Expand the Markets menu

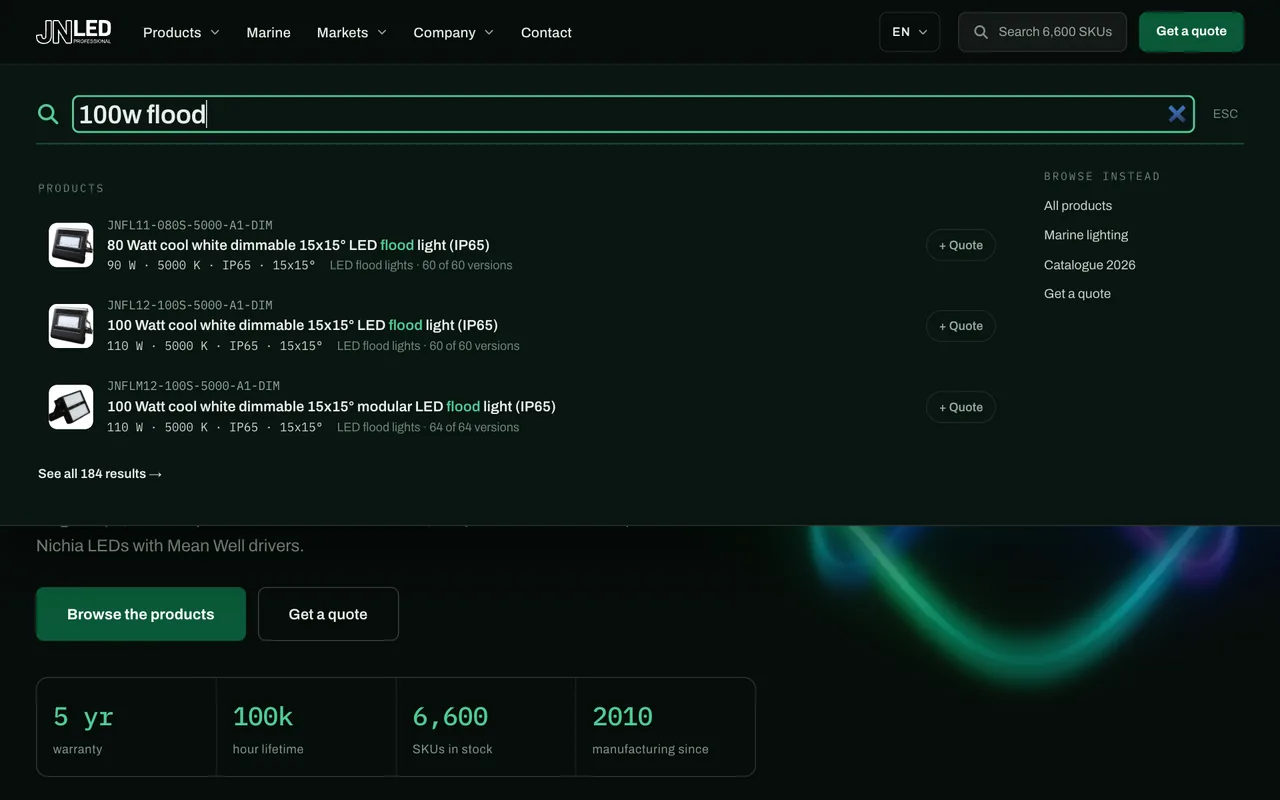pos(352,32)
